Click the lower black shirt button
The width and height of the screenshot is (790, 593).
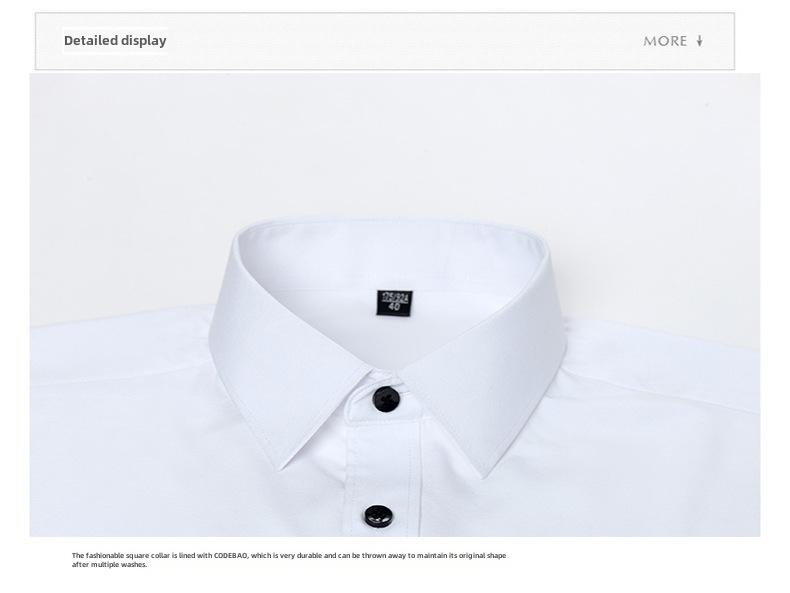point(378,516)
